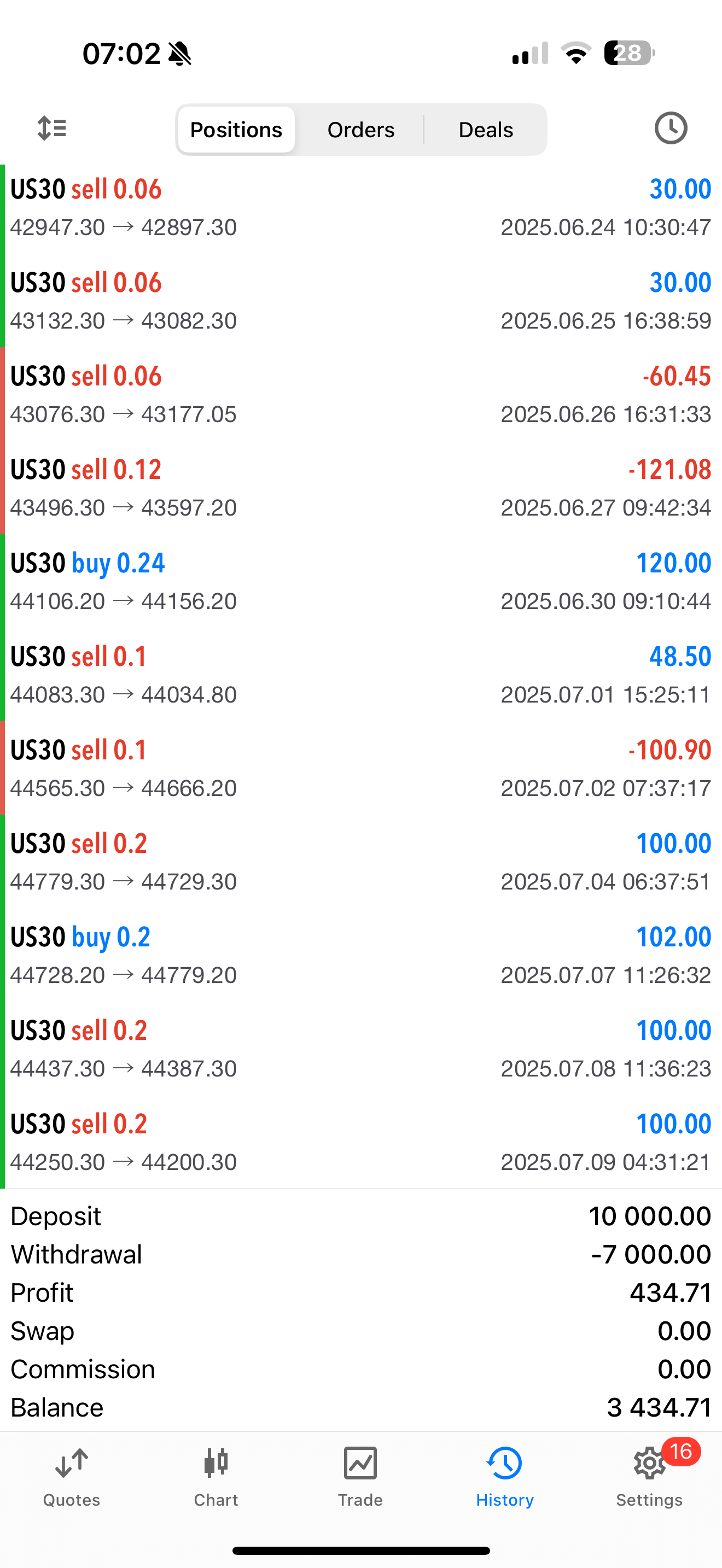The height and width of the screenshot is (1568, 722).
Task: Tap the Wi-Fi status icon
Action: pos(576,53)
